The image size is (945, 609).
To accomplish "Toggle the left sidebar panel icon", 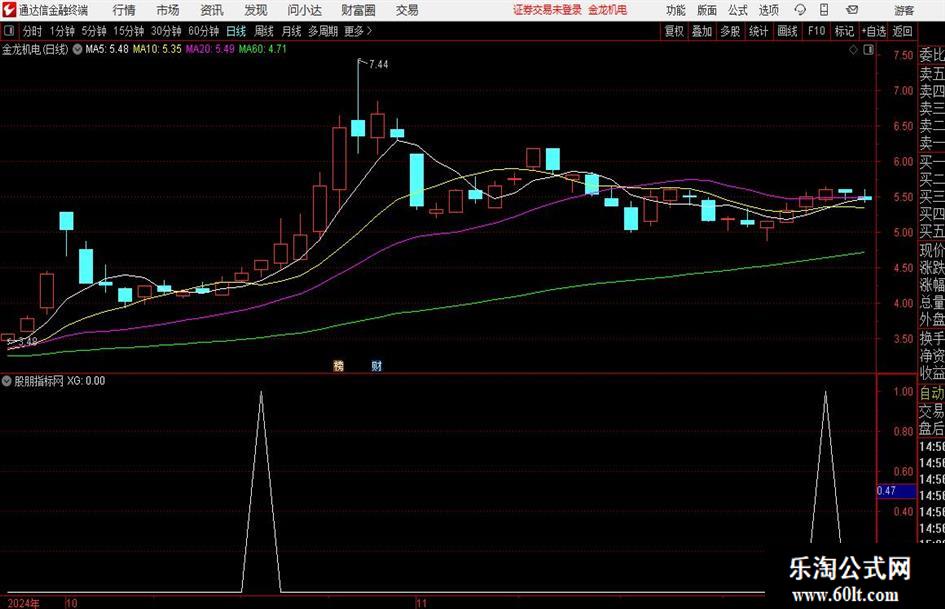I will (x=10, y=31).
